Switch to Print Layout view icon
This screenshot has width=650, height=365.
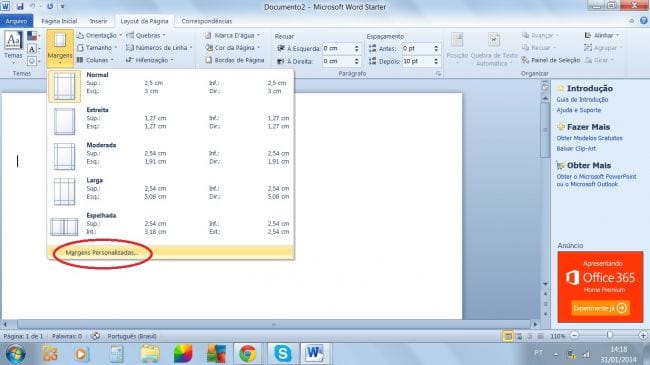point(508,336)
